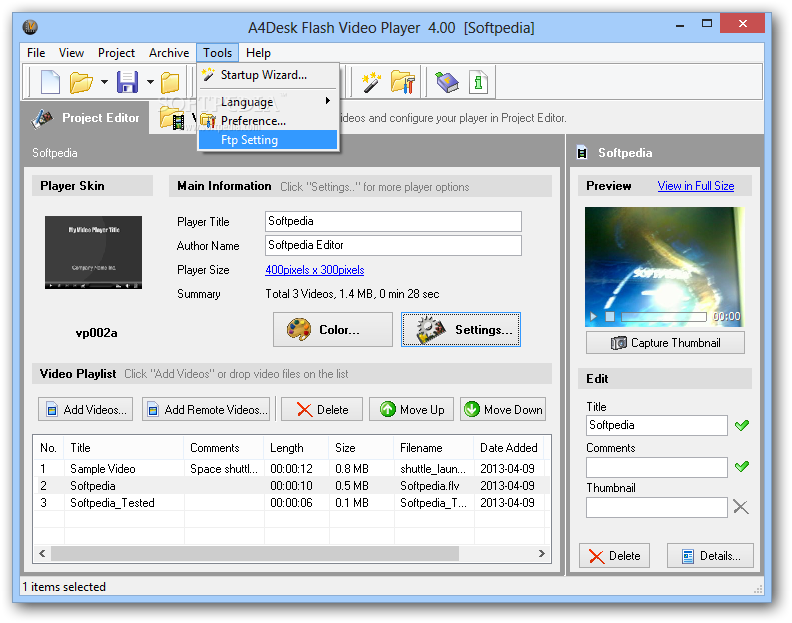The image size is (792, 623).
Task: Open the Project menu
Action: click(x=116, y=53)
